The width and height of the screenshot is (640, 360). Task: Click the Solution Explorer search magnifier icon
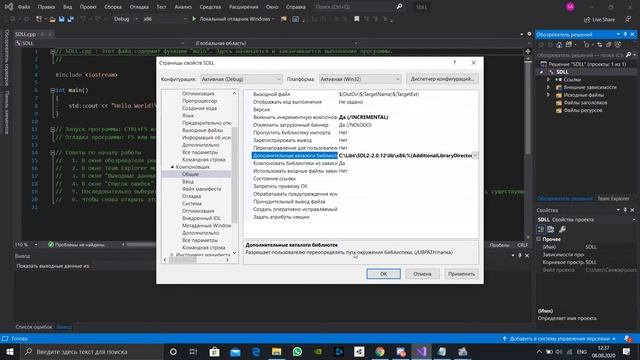coord(629,55)
